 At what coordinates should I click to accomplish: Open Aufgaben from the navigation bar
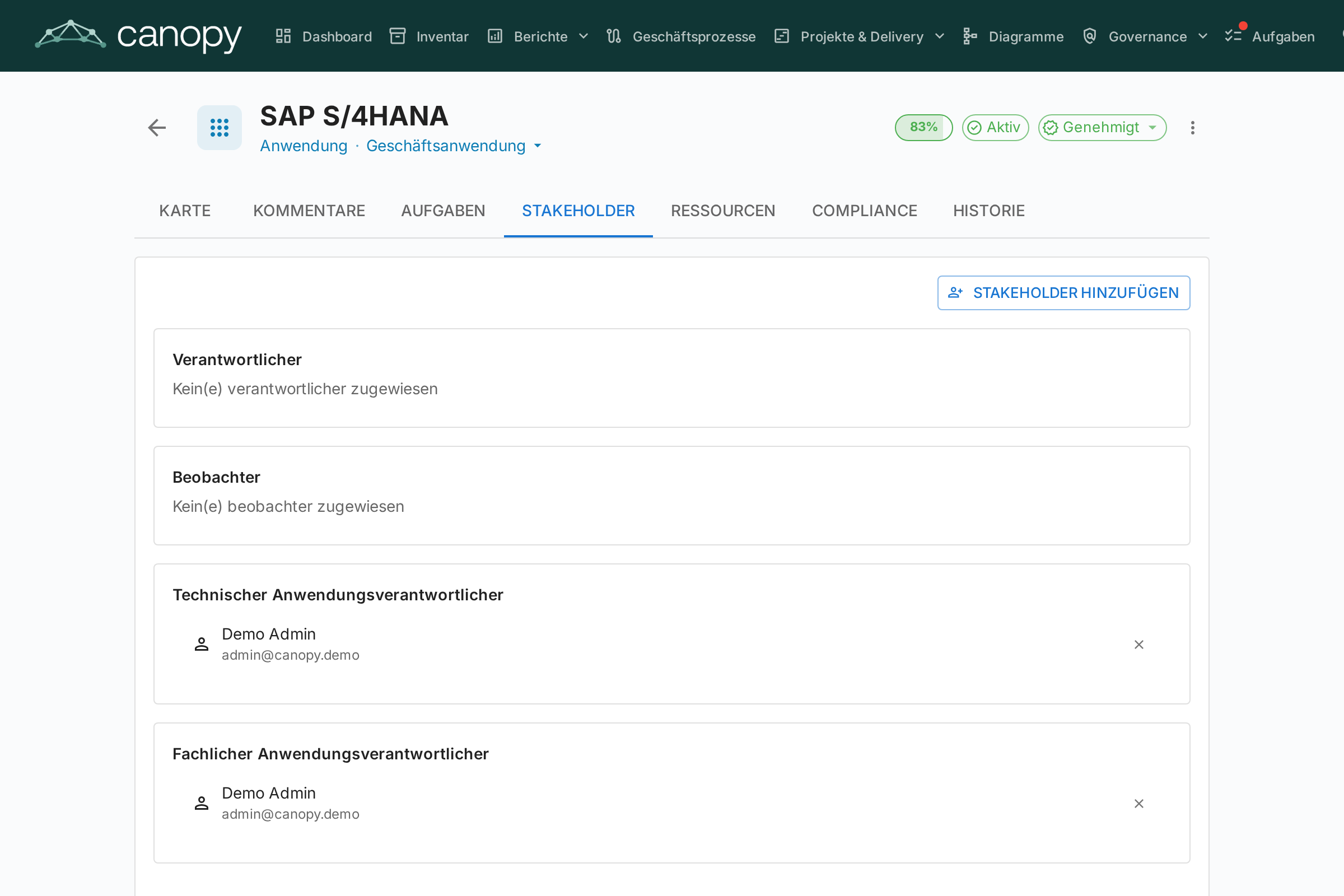coord(1270,36)
